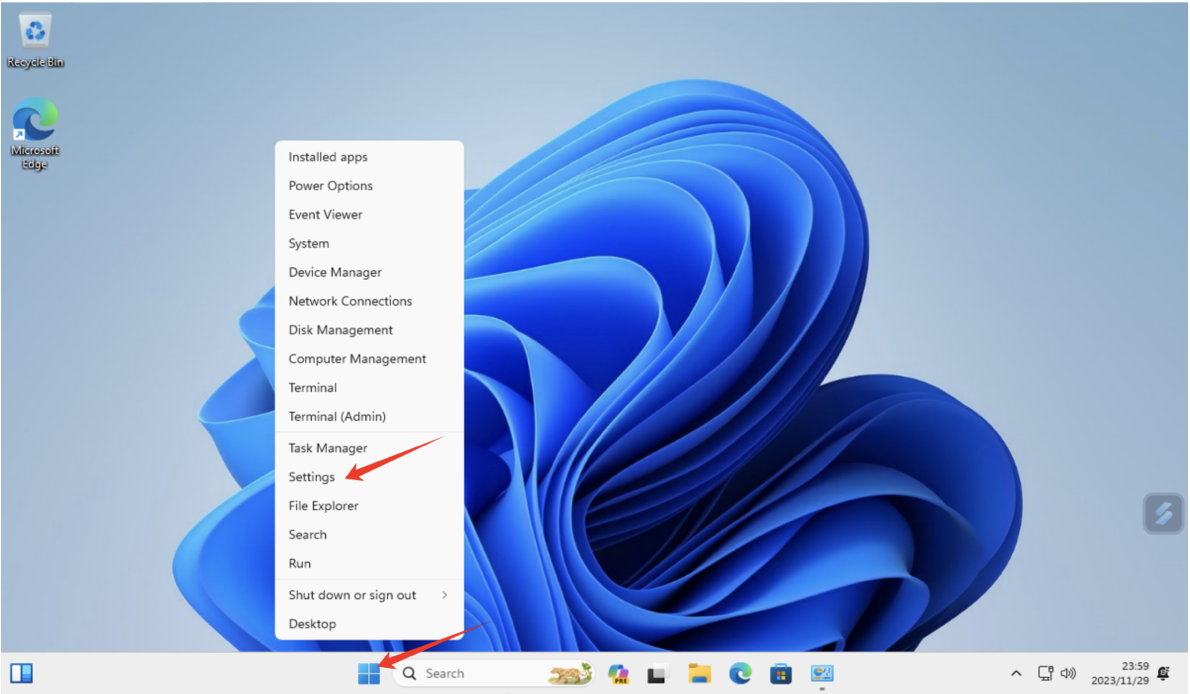Select Terminal (Admin) menu entry

[x=337, y=416]
